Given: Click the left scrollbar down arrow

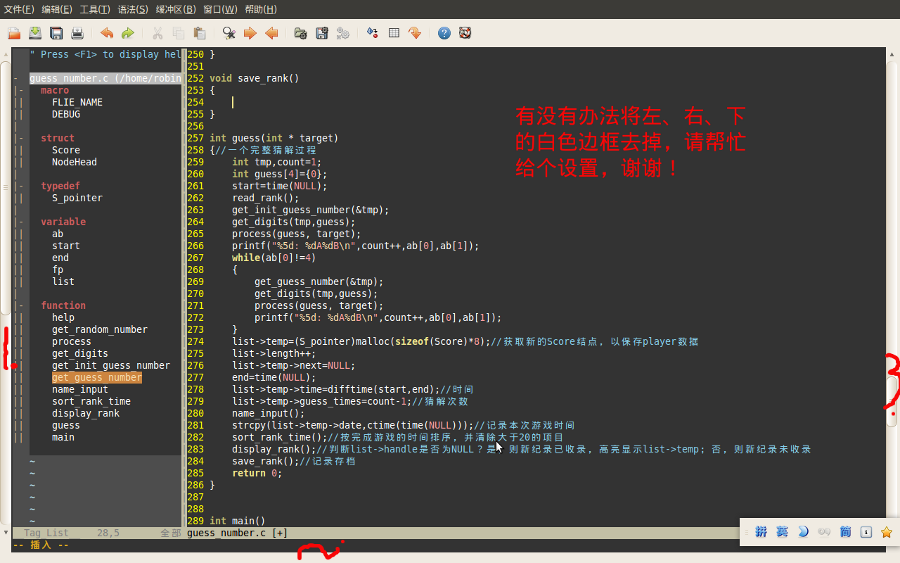Looking at the screenshot, I should coord(6,532).
